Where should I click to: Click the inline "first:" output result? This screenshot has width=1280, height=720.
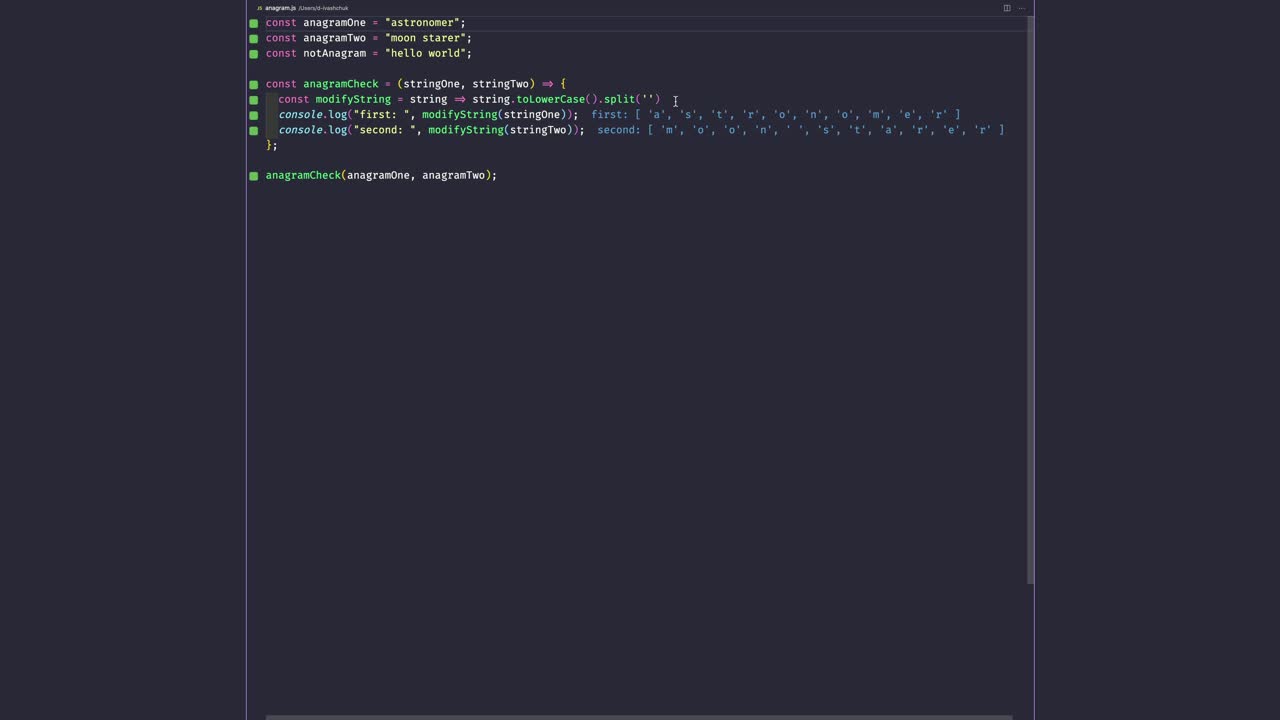pos(775,115)
